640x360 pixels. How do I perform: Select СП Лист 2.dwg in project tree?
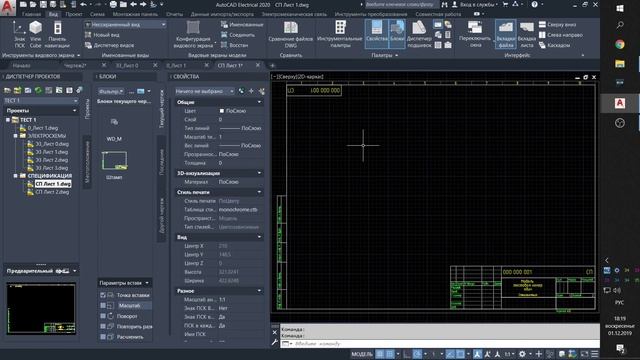(x=52, y=192)
